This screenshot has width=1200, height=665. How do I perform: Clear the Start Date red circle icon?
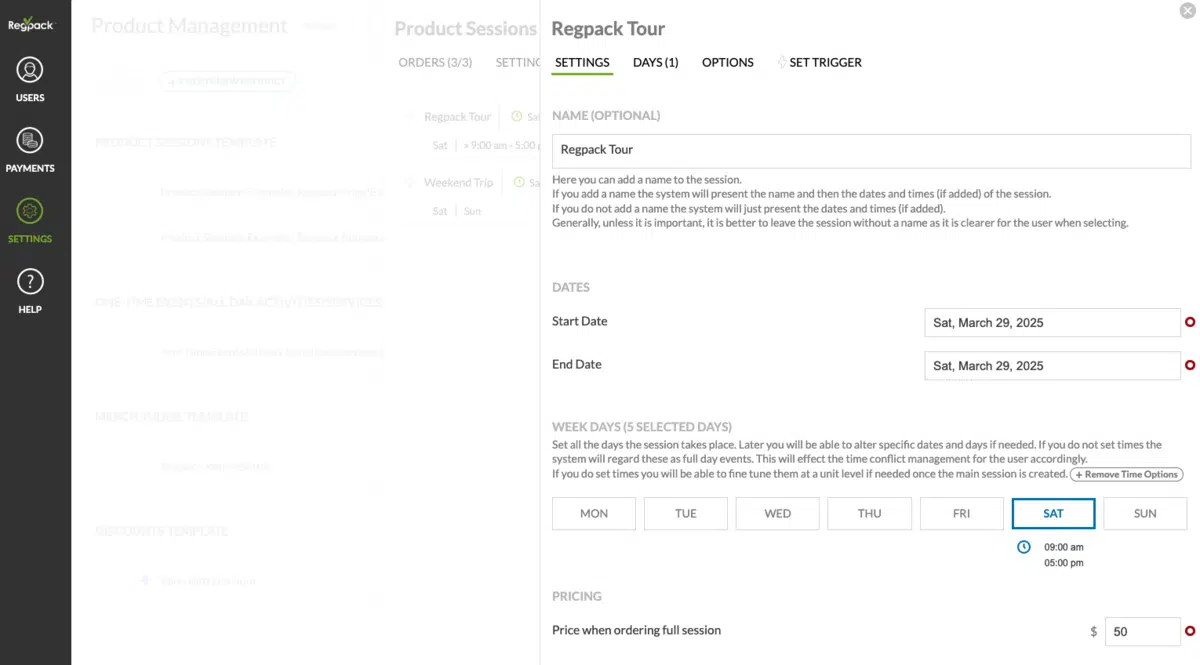click(x=1190, y=322)
